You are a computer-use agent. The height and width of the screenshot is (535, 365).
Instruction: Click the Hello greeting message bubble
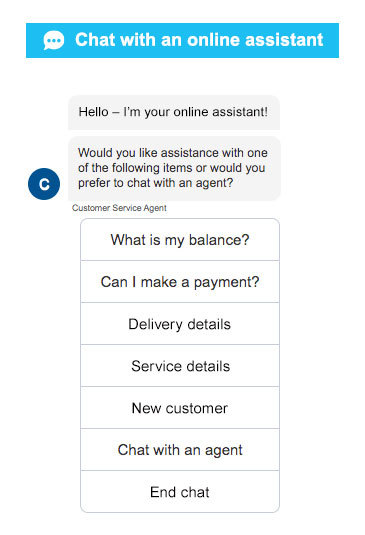[x=174, y=112]
